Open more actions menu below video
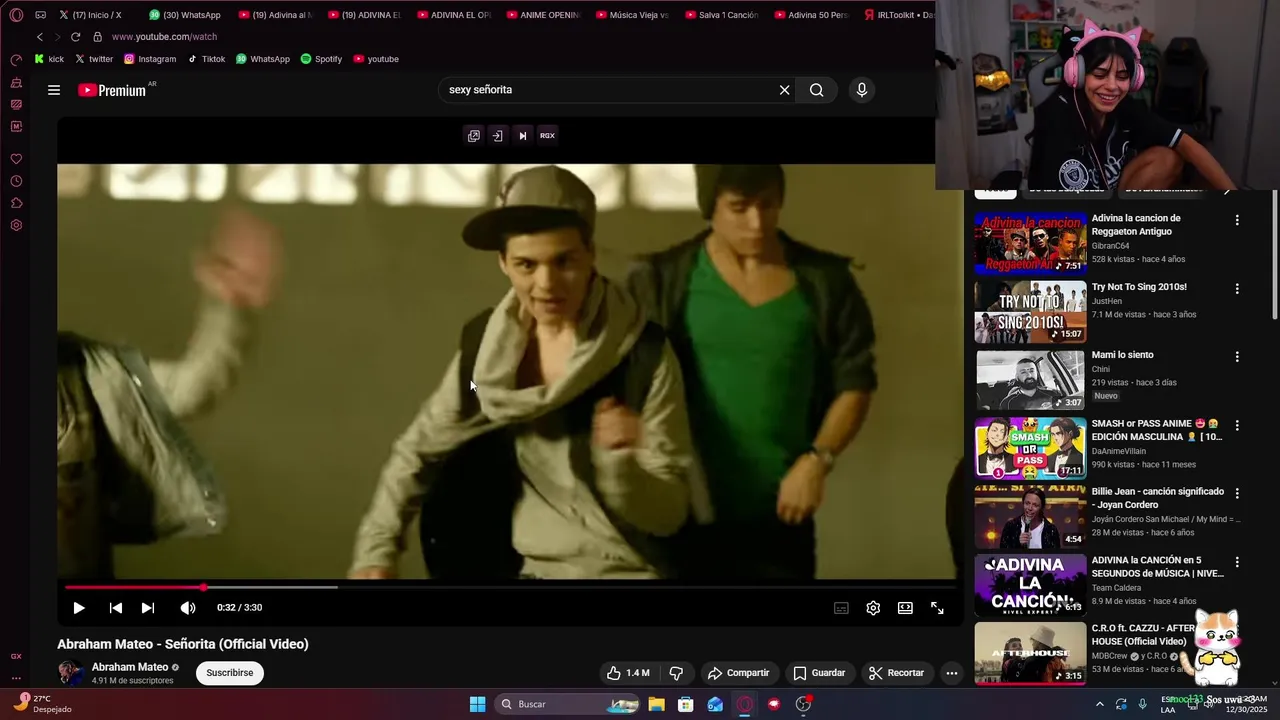 tap(952, 673)
